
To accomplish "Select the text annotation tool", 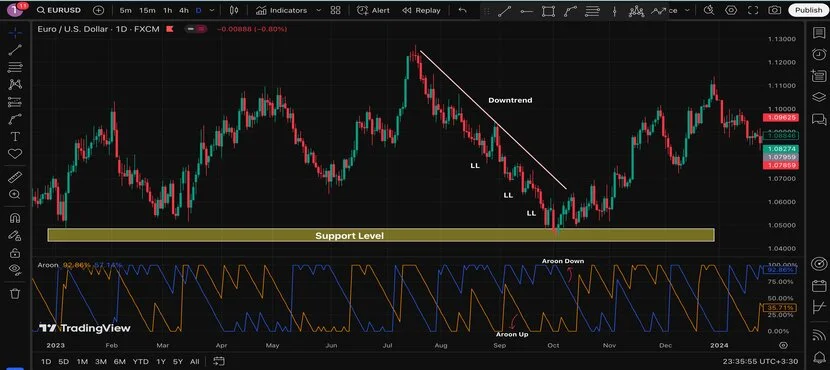I will coord(15,137).
